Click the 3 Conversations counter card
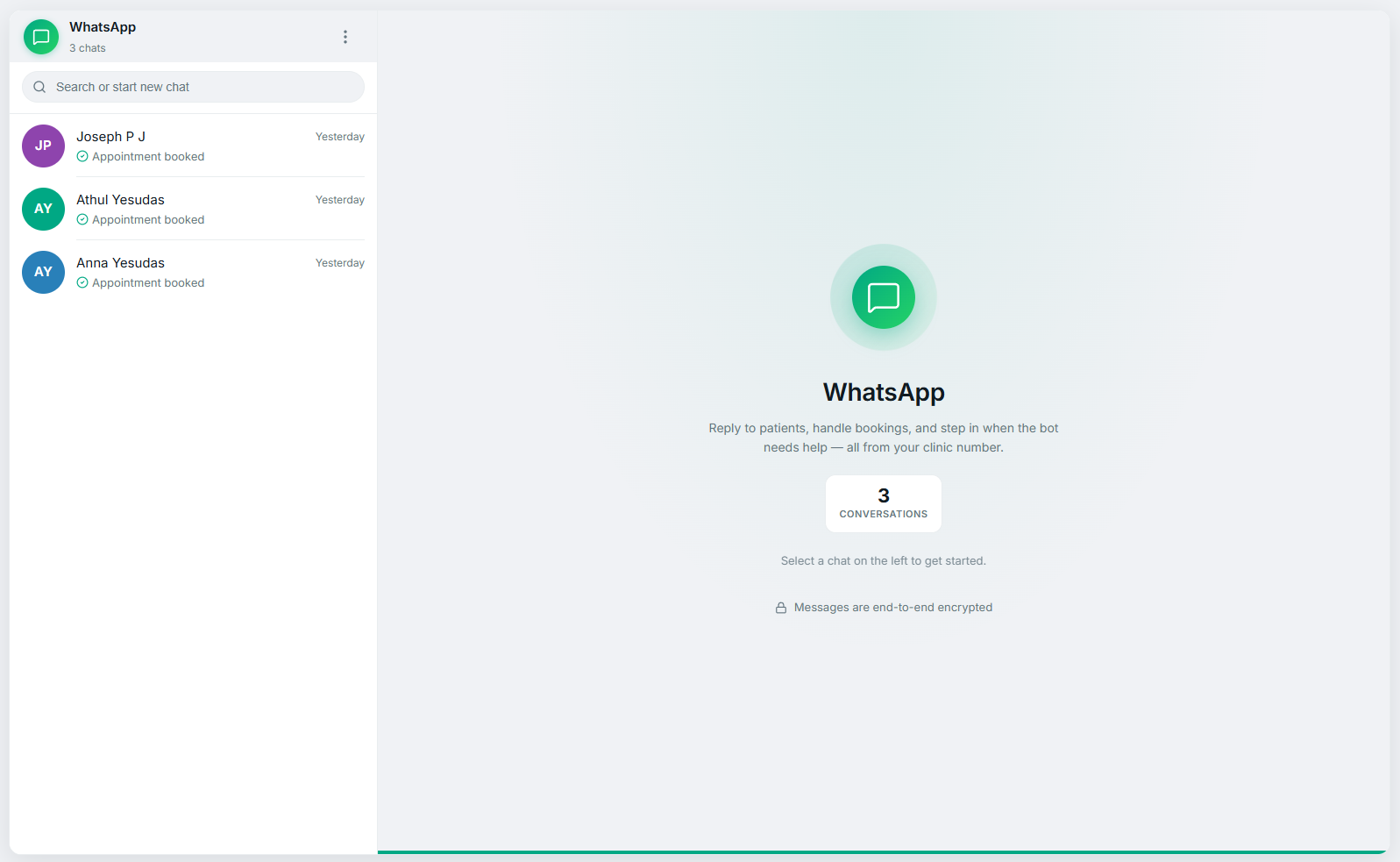1400x862 pixels. pos(884,503)
